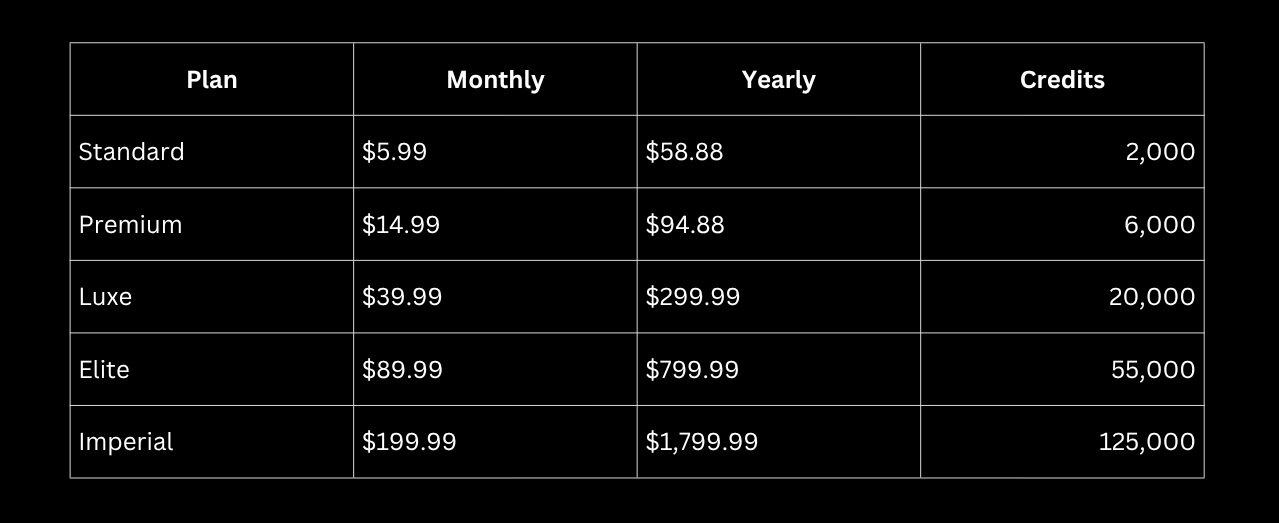Click the $39.99 monthly price
Image resolution: width=1279 pixels, height=523 pixels.
pos(402,297)
